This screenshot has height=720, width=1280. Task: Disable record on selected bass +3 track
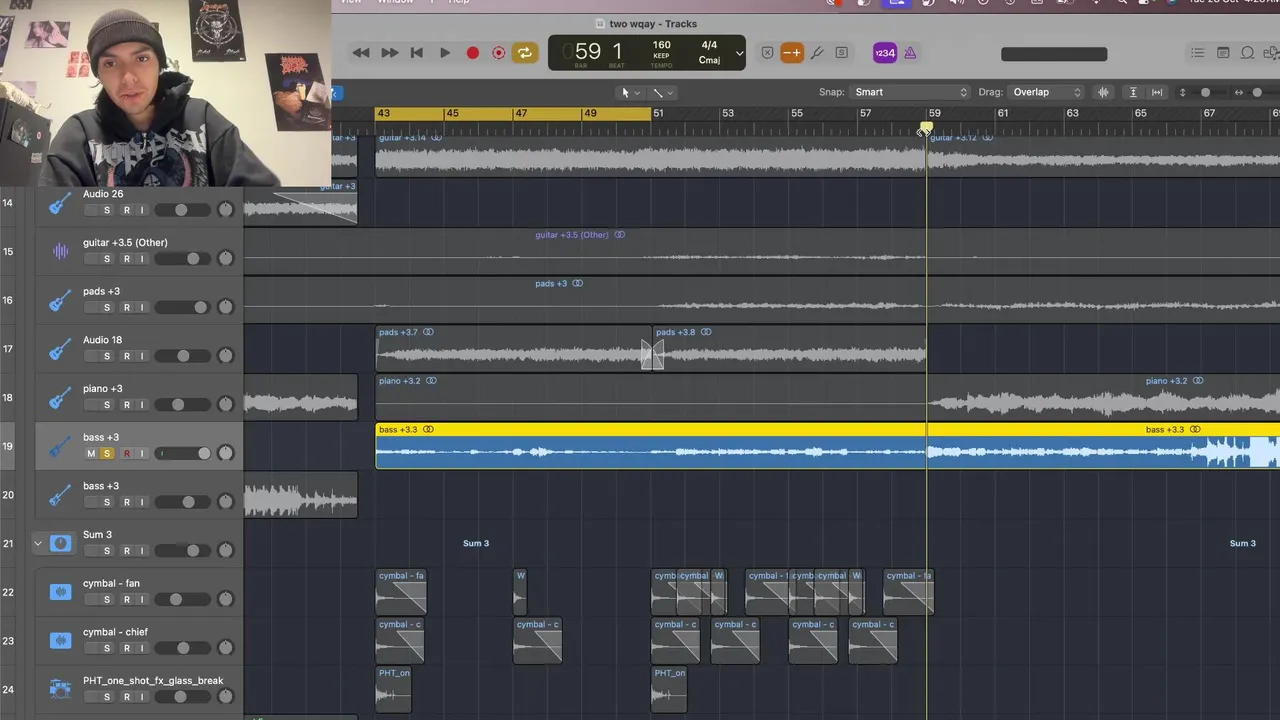(x=126, y=453)
